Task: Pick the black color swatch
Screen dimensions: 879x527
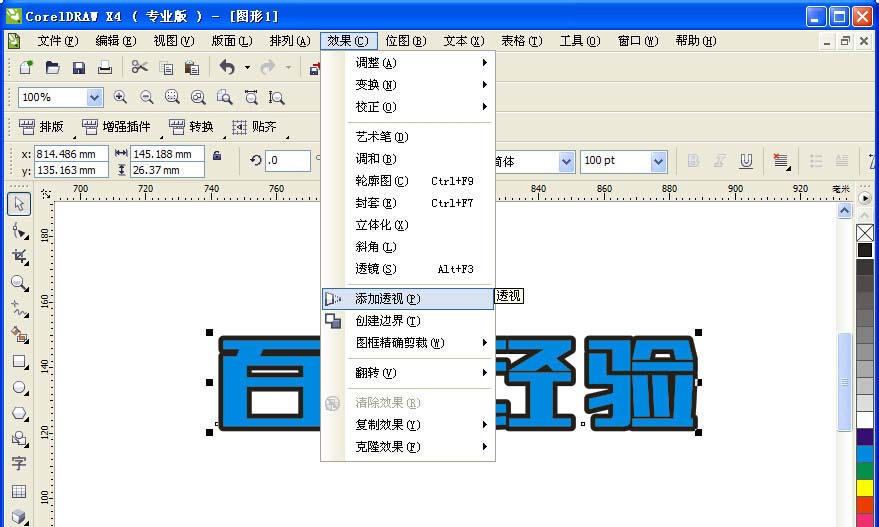Action: 865,251
